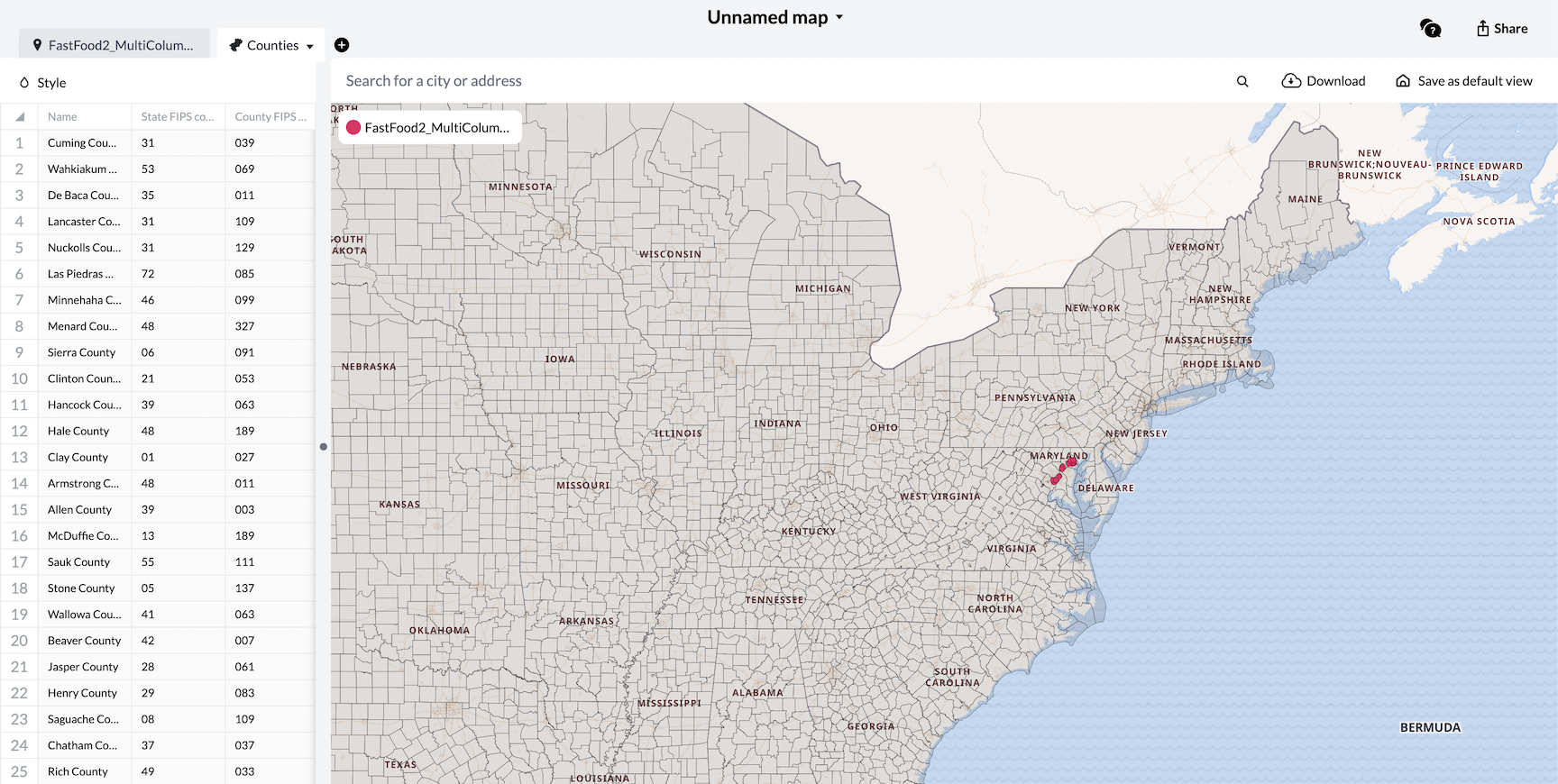Click the State FIPS code column header

(x=177, y=117)
